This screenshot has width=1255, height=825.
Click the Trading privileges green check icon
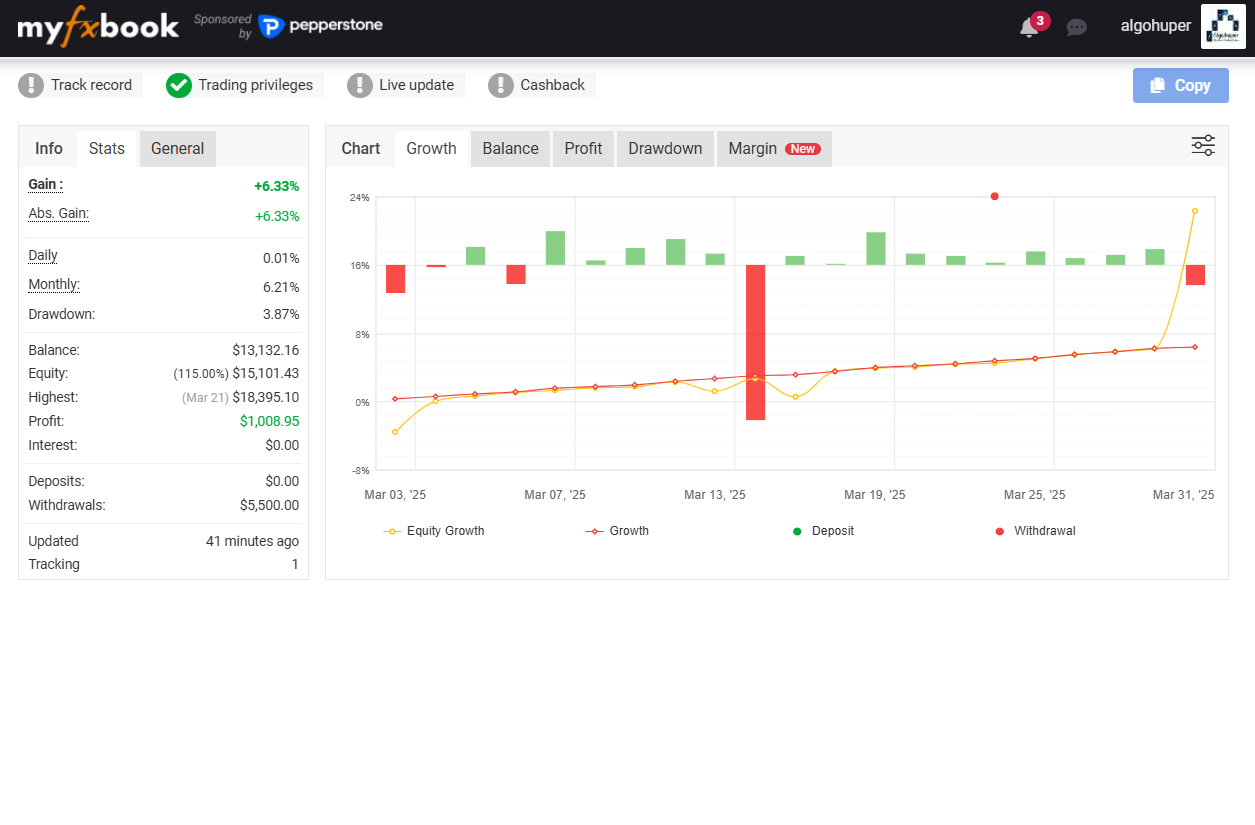(x=179, y=85)
